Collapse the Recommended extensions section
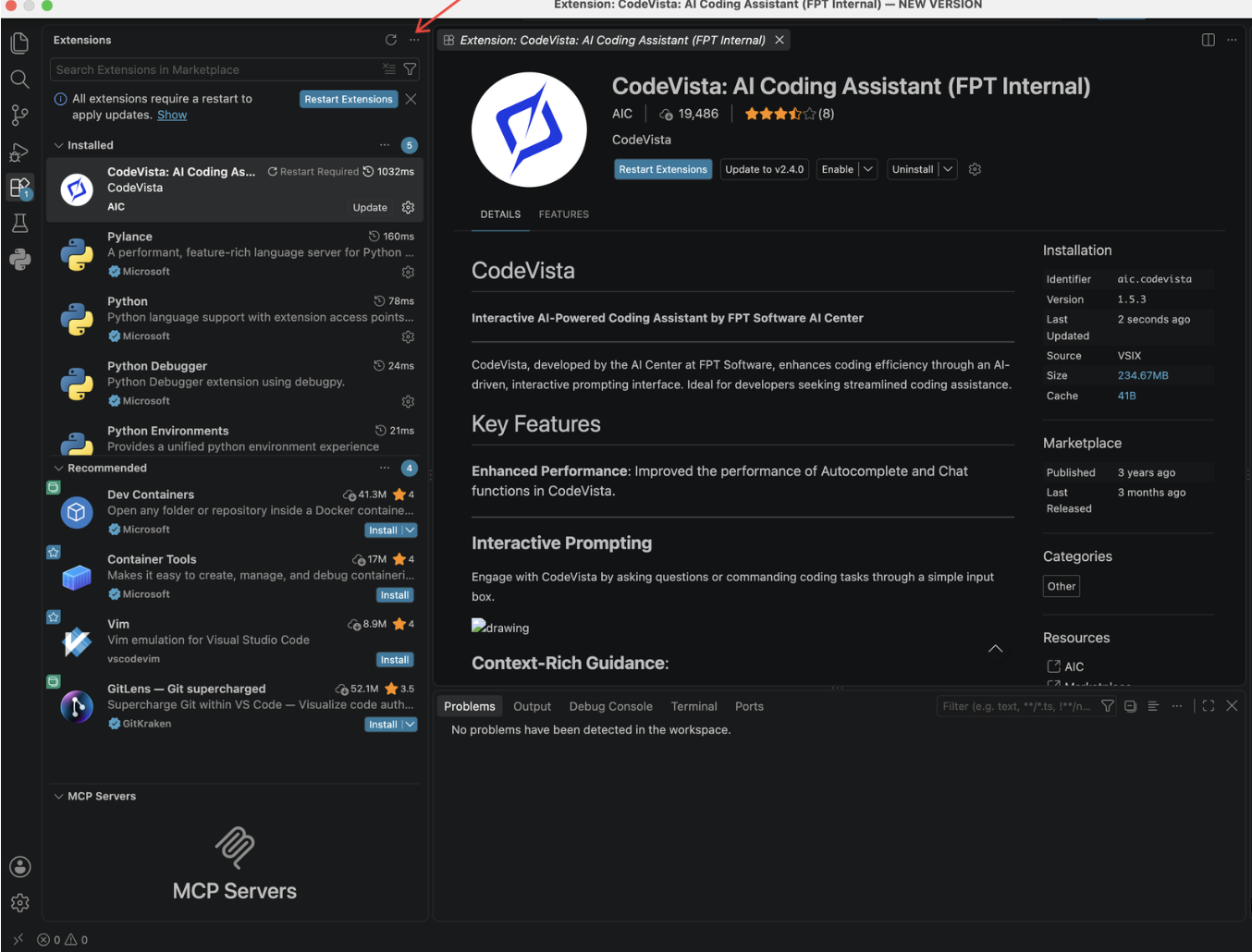 (59, 468)
